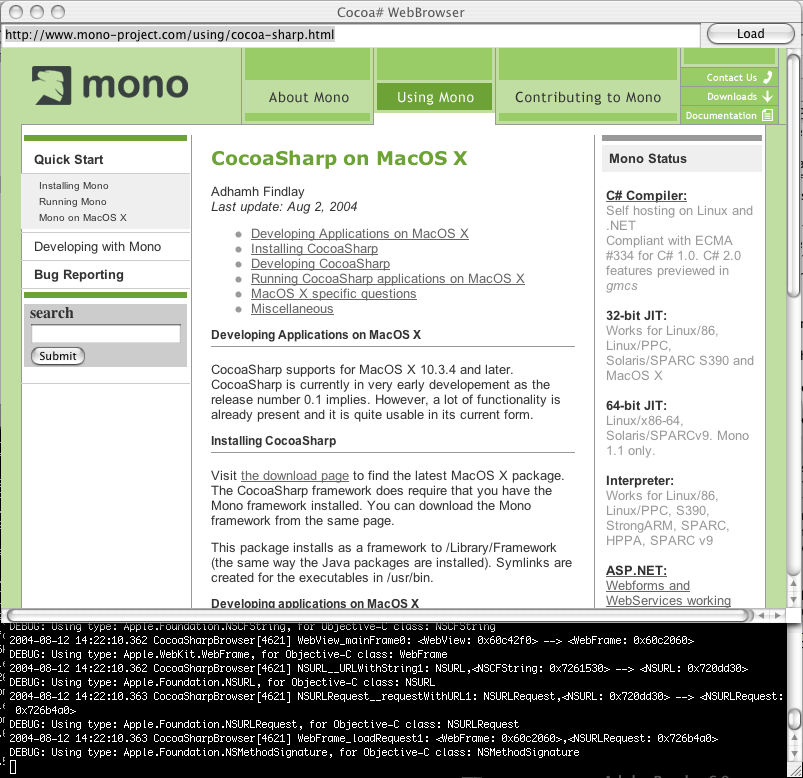This screenshot has height=778, width=803.
Task: Open Webforms and WebServices working link
Action: pos(668,593)
